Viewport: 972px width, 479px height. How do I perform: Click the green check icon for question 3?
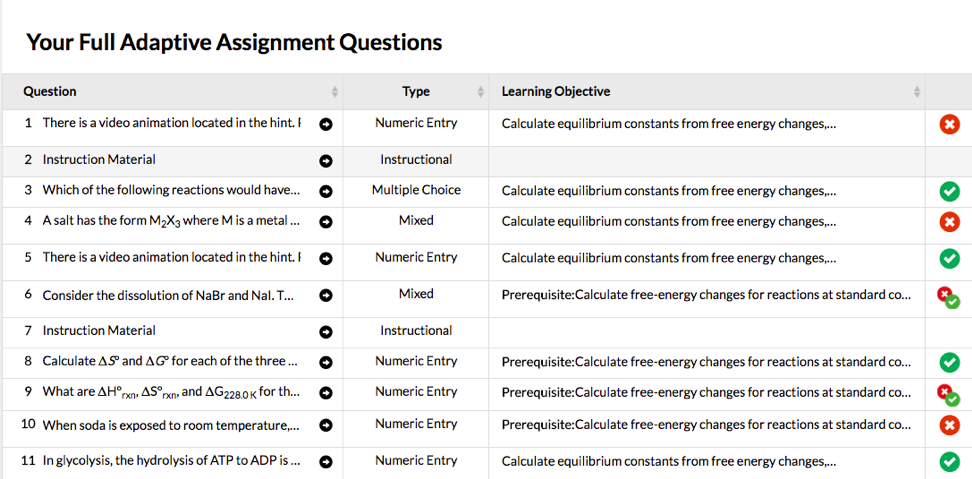click(x=949, y=191)
